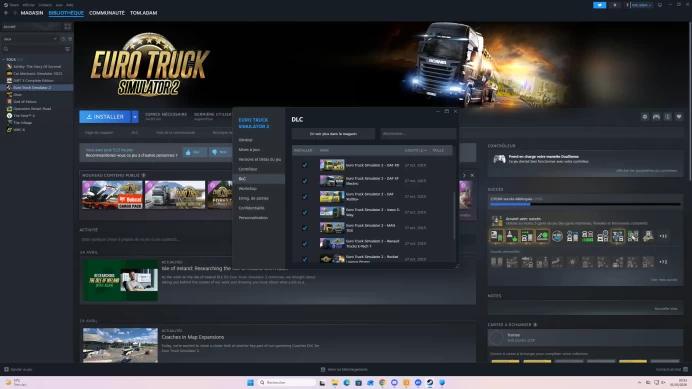The height and width of the screenshot is (389, 692).
Task: Click the DLC list vertical scrollbar
Action: point(454,216)
